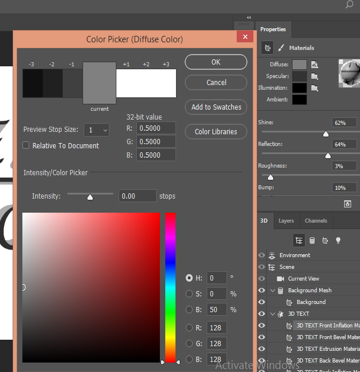Click Add to Swatches
This screenshot has width=360, height=372.
pyautogui.click(x=216, y=107)
